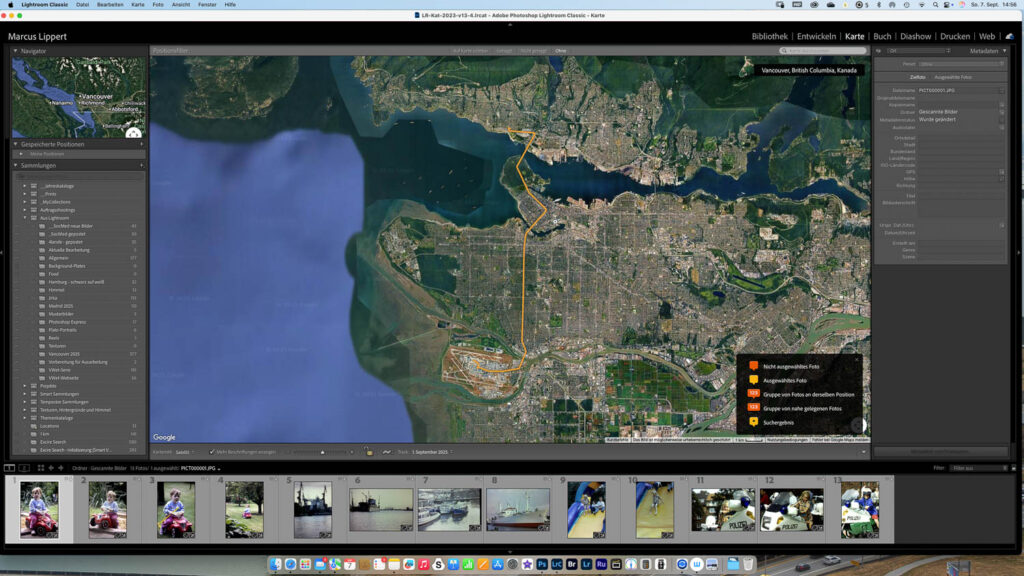Go forward with the right arrow icon
The width and height of the screenshot is (1024, 576).
(x=61, y=468)
